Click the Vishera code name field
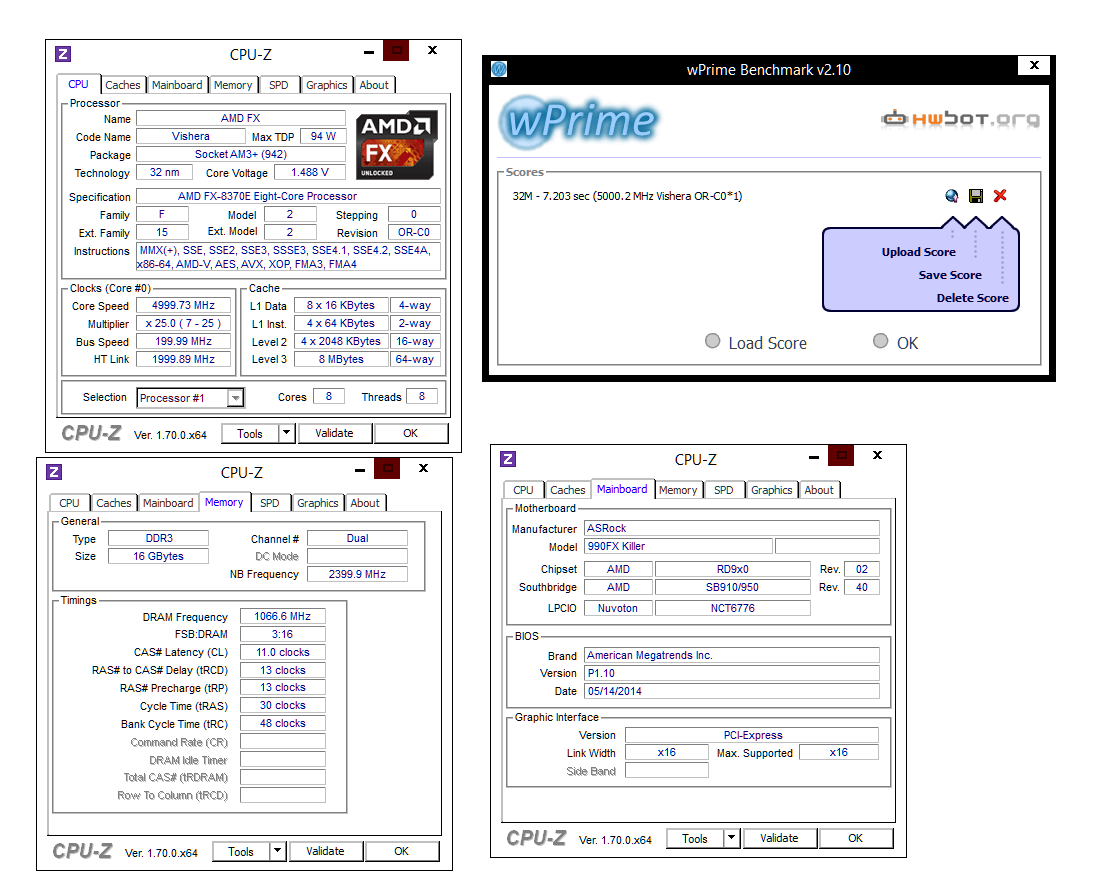The image size is (1094, 895). [190, 136]
